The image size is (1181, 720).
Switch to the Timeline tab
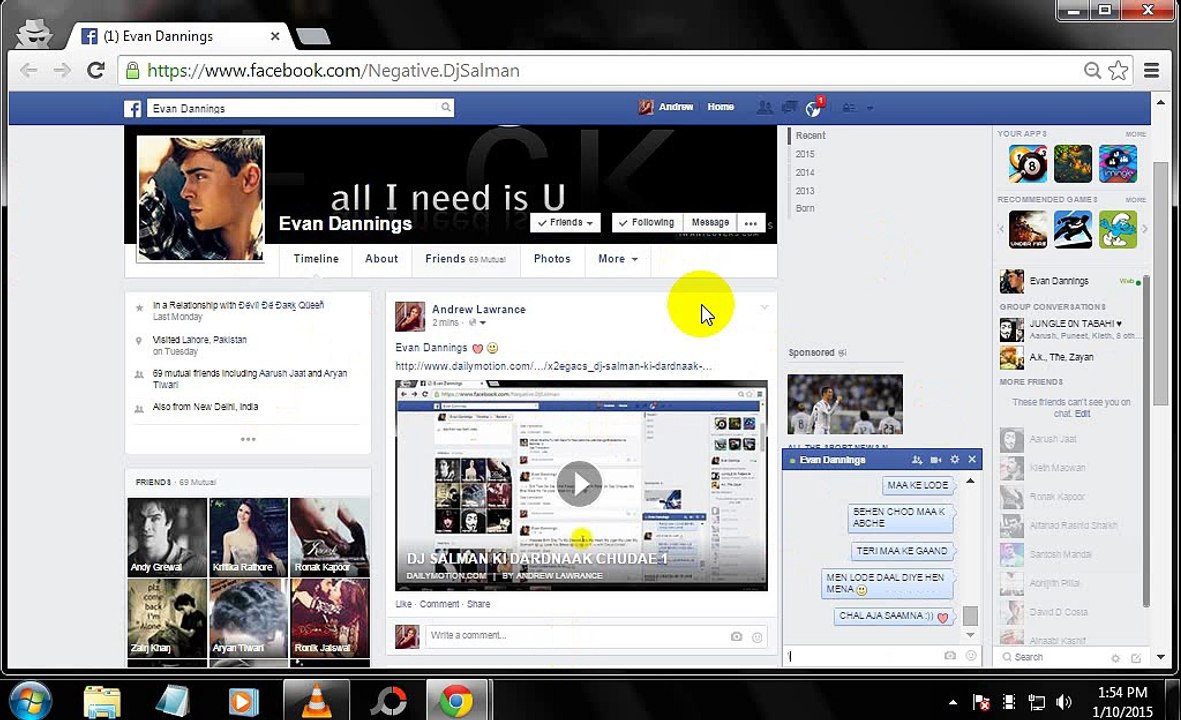pyautogui.click(x=316, y=259)
